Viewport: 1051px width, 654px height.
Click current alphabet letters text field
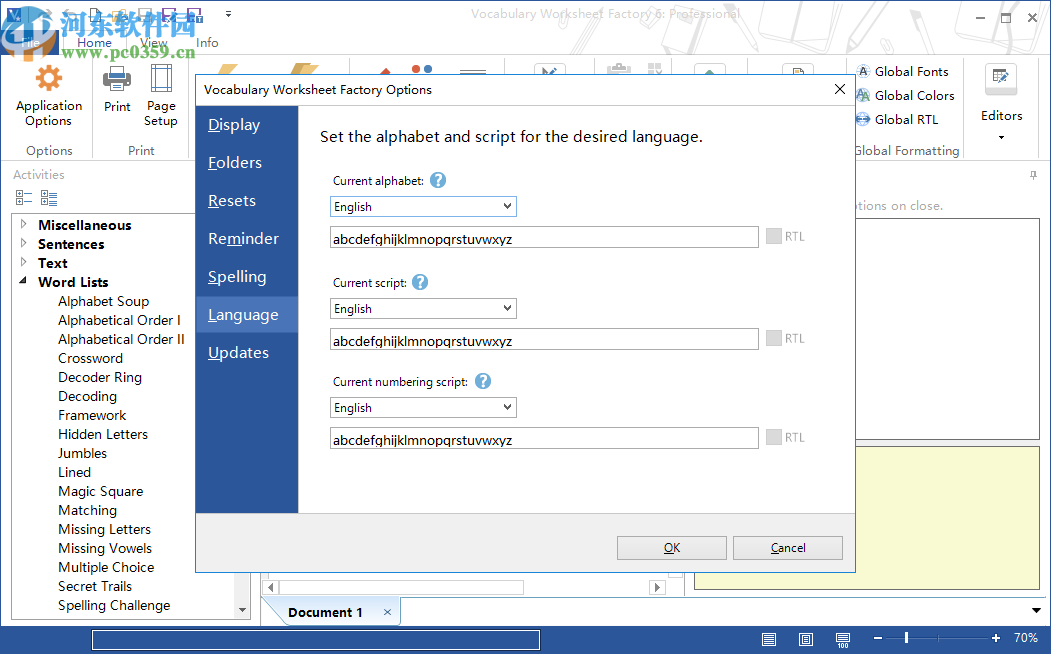pos(544,237)
